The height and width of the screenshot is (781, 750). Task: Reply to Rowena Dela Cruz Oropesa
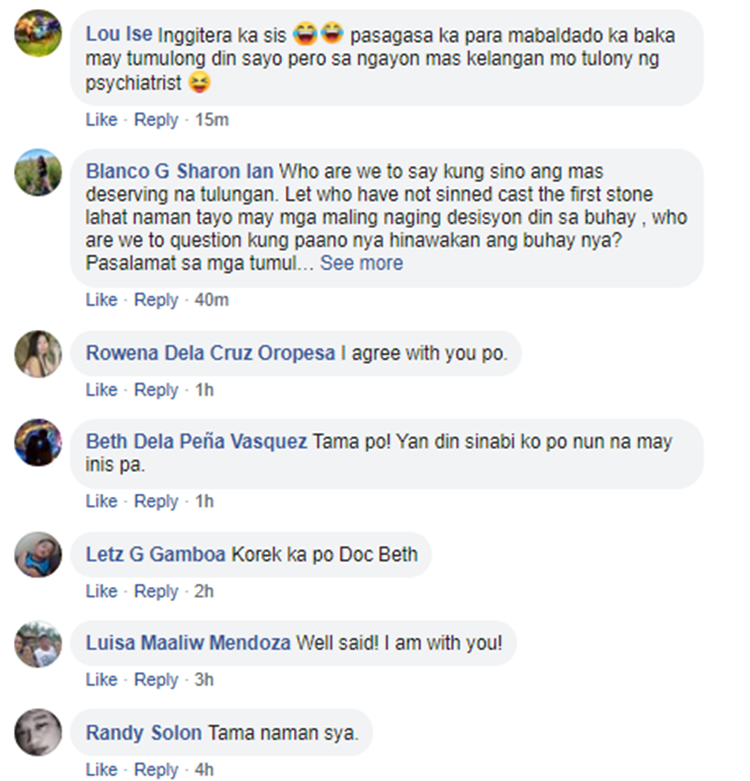156,390
